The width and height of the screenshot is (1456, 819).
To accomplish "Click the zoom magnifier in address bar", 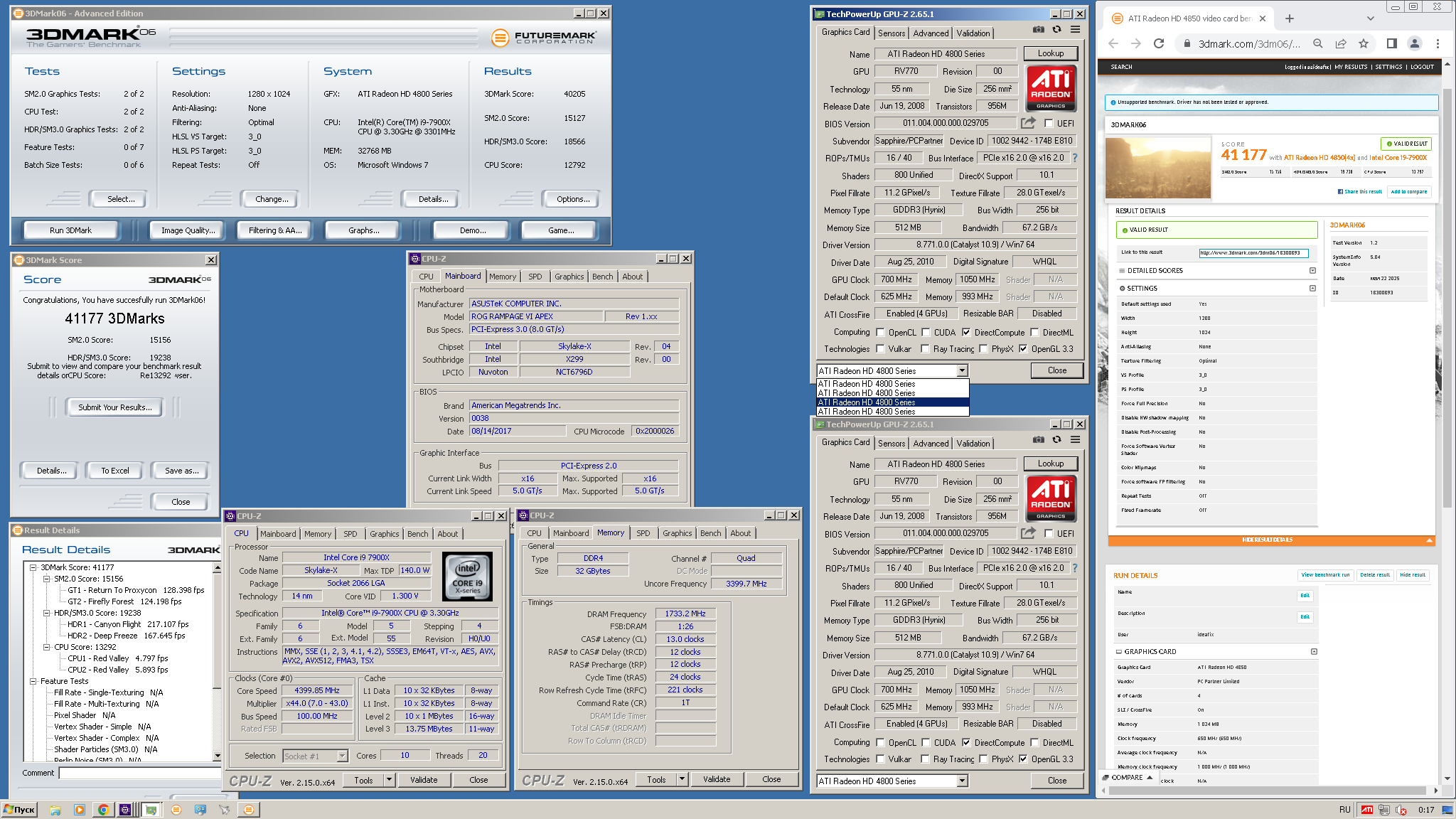I will (1317, 43).
